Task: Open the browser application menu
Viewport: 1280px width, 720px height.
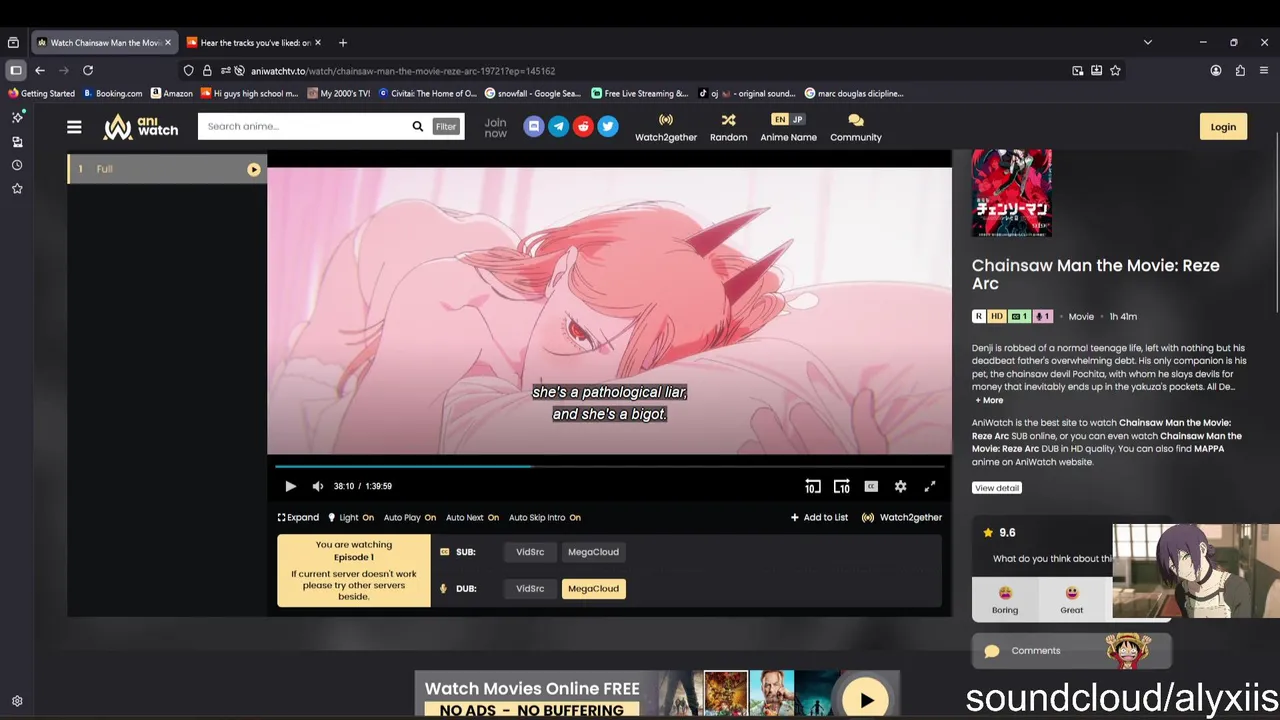Action: 1264,71
